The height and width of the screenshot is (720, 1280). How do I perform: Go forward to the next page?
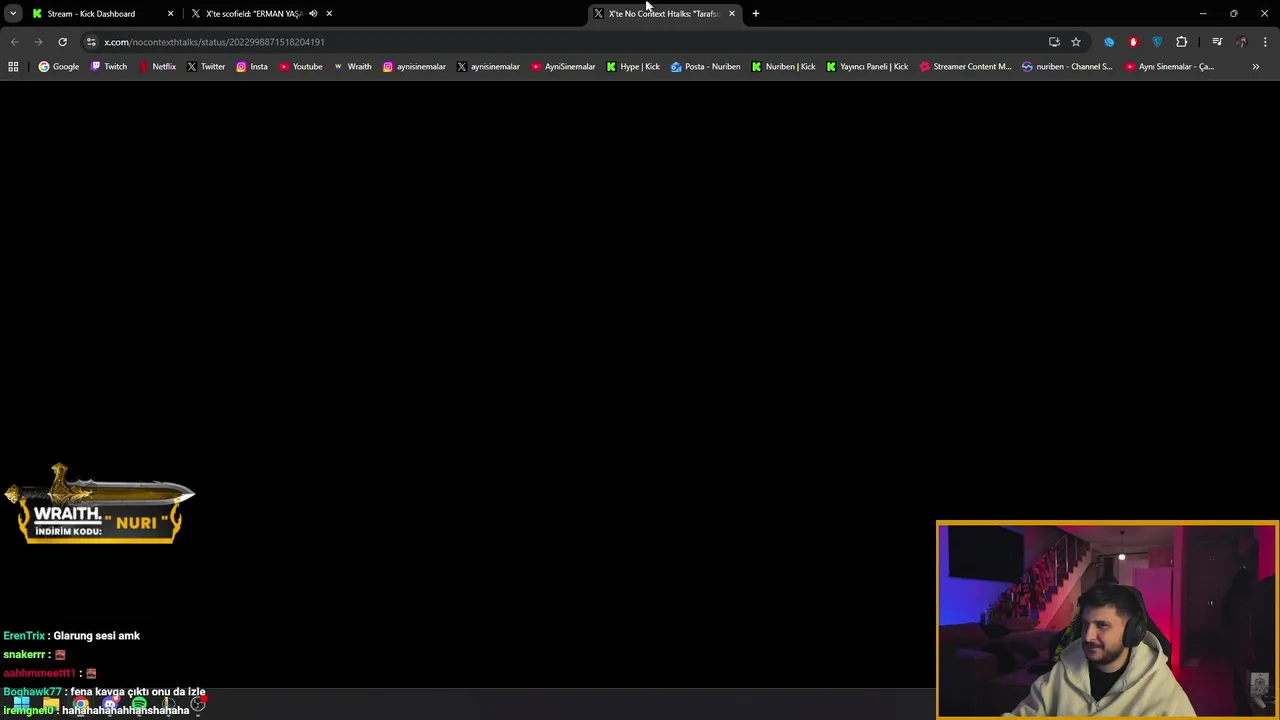pyautogui.click(x=38, y=41)
